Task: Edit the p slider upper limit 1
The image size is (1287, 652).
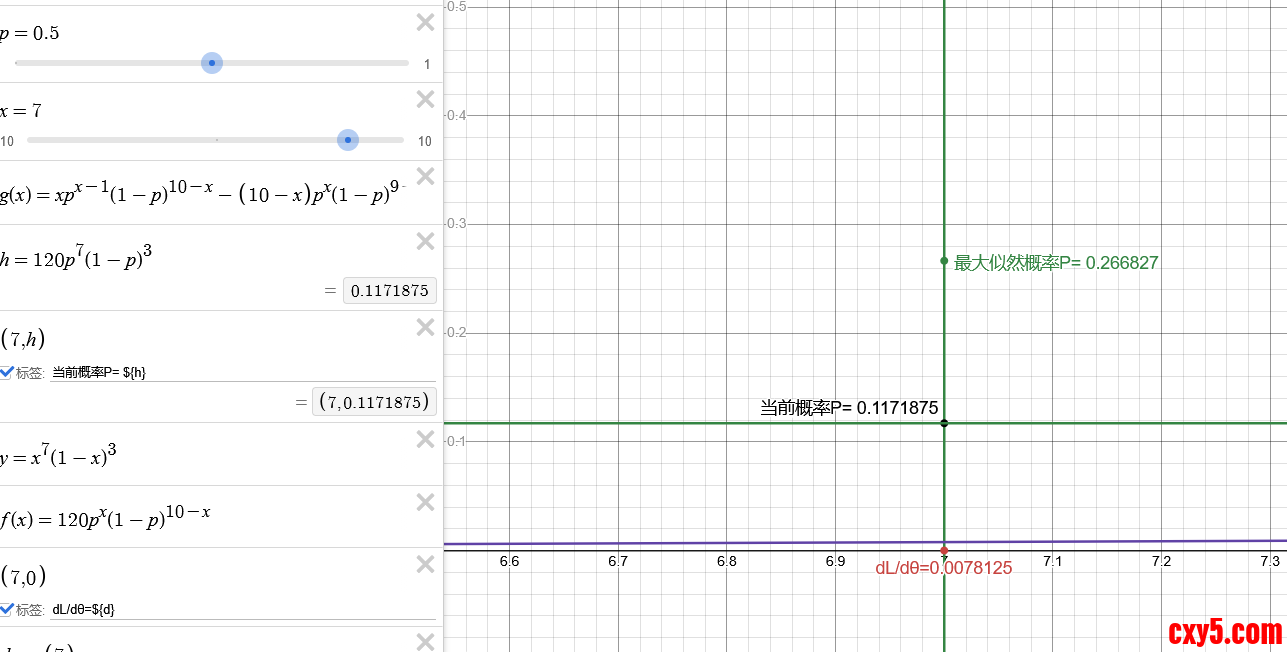Action: (x=427, y=64)
